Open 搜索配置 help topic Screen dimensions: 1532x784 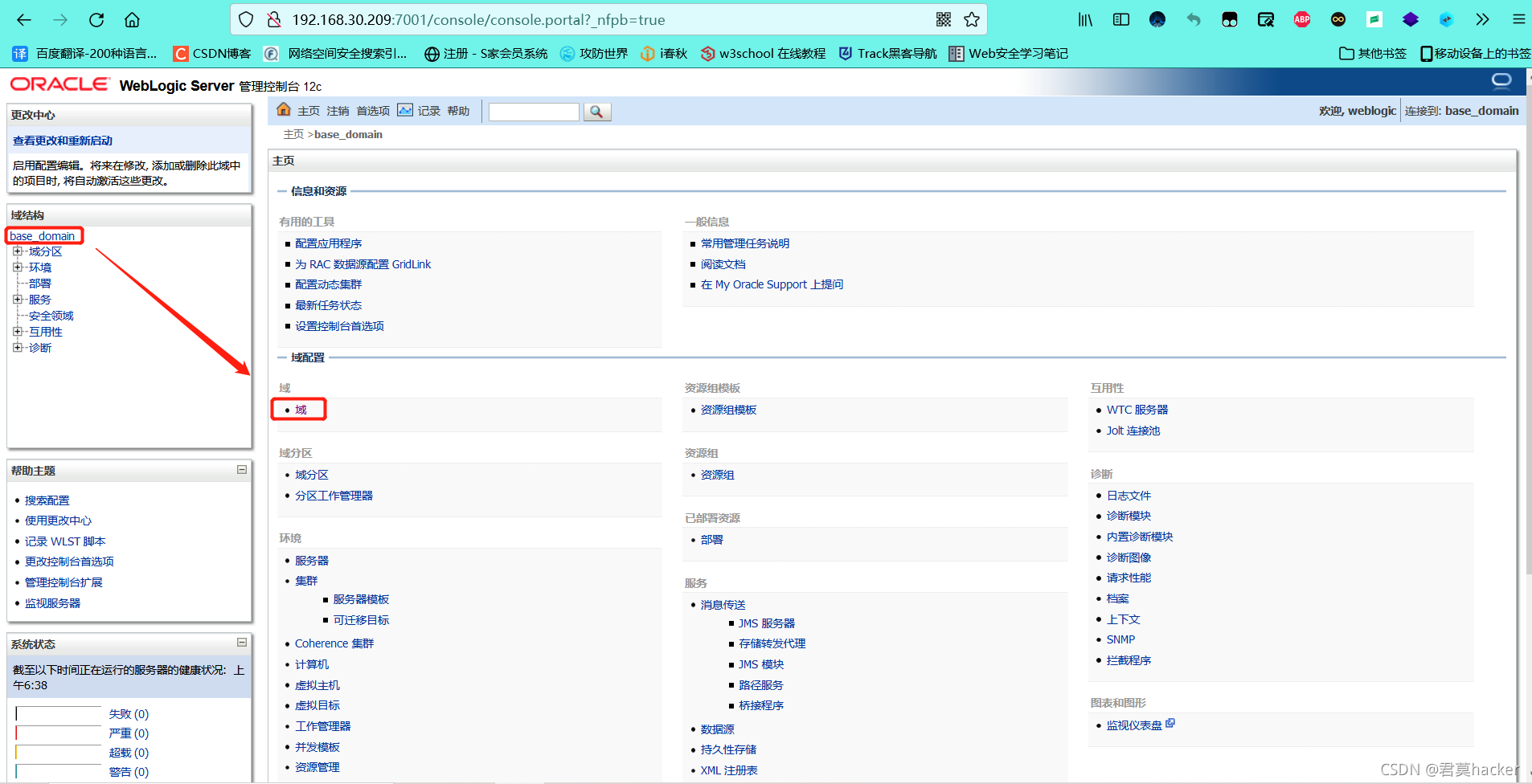47,500
